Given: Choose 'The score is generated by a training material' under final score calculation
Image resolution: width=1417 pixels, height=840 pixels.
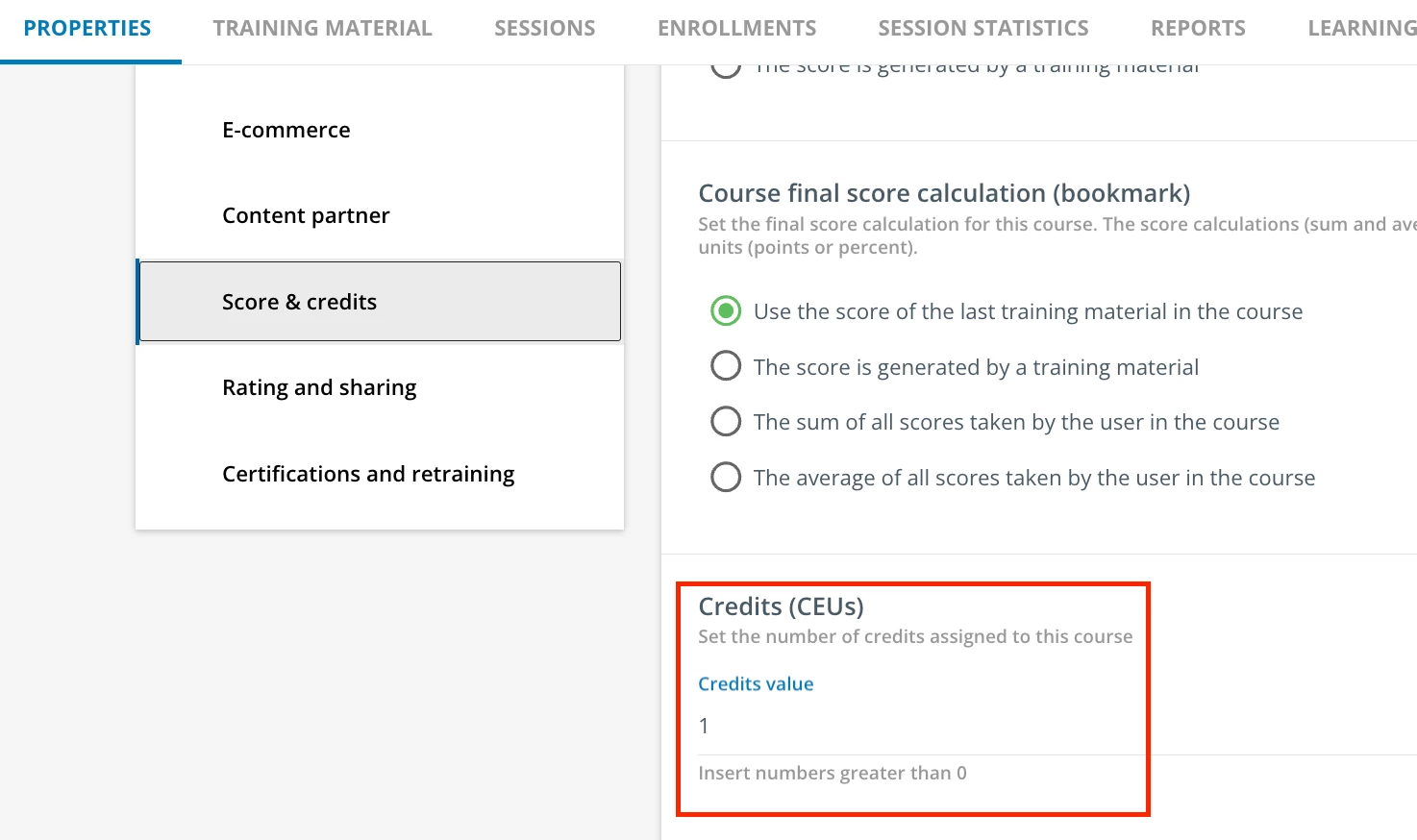Looking at the screenshot, I should click(726, 366).
